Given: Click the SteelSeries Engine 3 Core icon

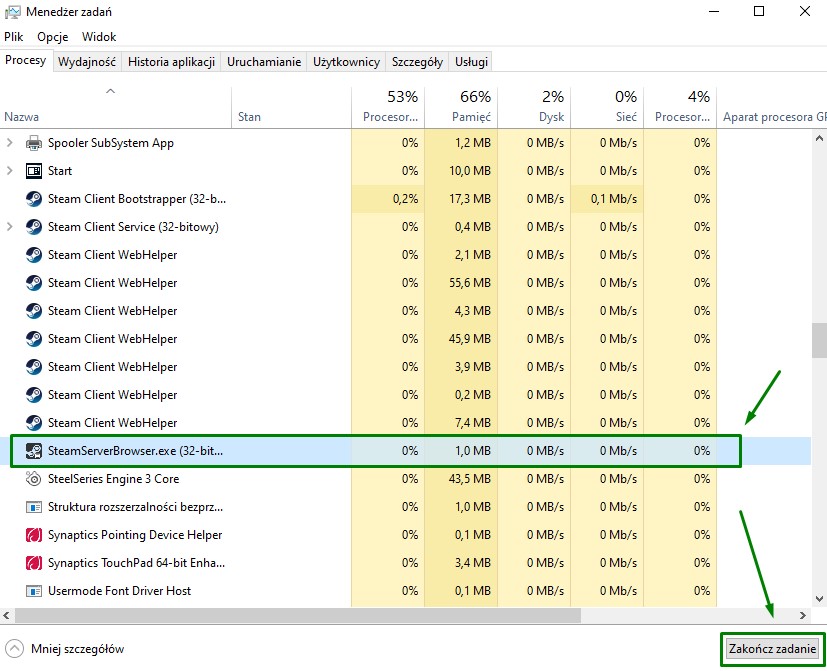Looking at the screenshot, I should click(x=34, y=478).
